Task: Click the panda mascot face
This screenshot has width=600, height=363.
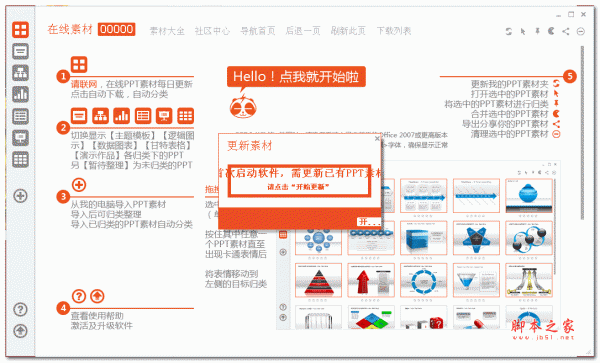Action: coord(243,106)
